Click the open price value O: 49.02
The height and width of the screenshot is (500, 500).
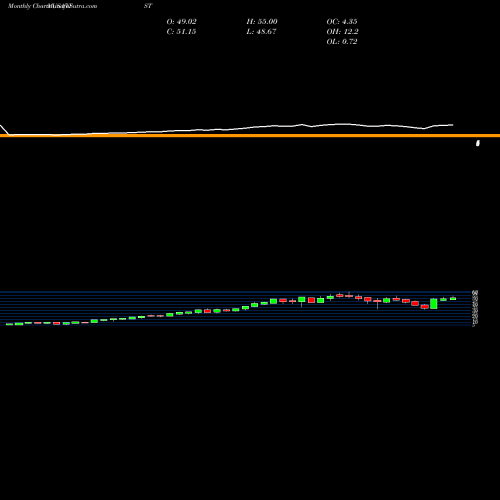[x=181, y=22]
